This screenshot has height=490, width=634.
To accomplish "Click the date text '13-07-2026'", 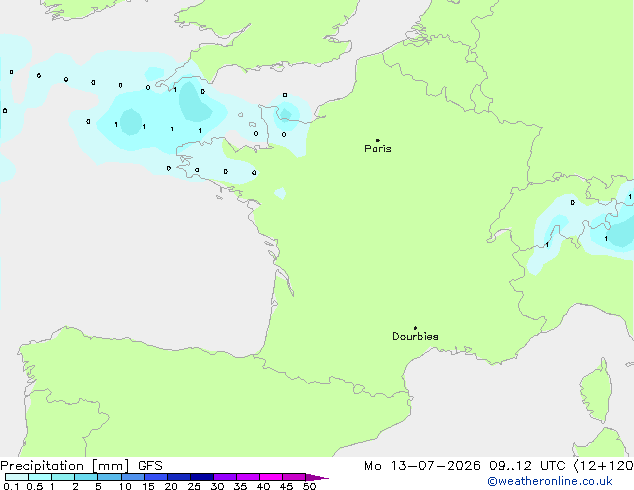I will (x=435, y=466).
